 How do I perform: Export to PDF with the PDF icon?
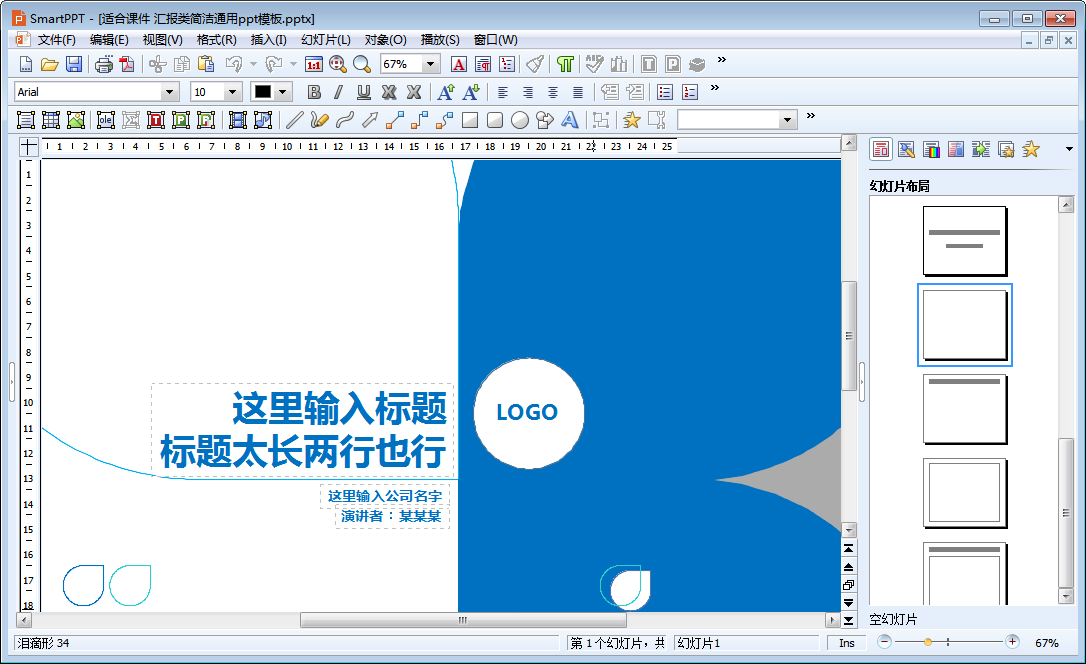point(127,64)
